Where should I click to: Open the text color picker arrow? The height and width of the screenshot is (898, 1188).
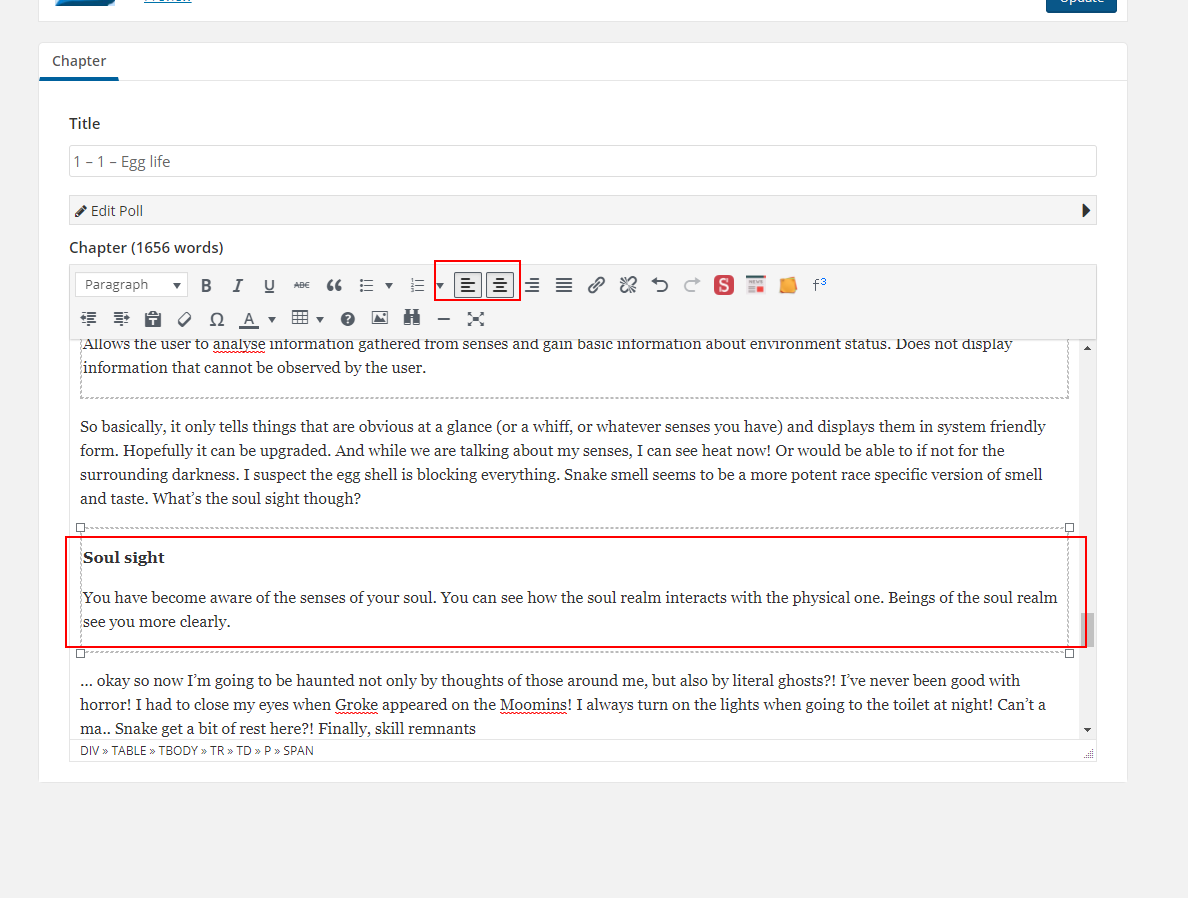pos(272,319)
